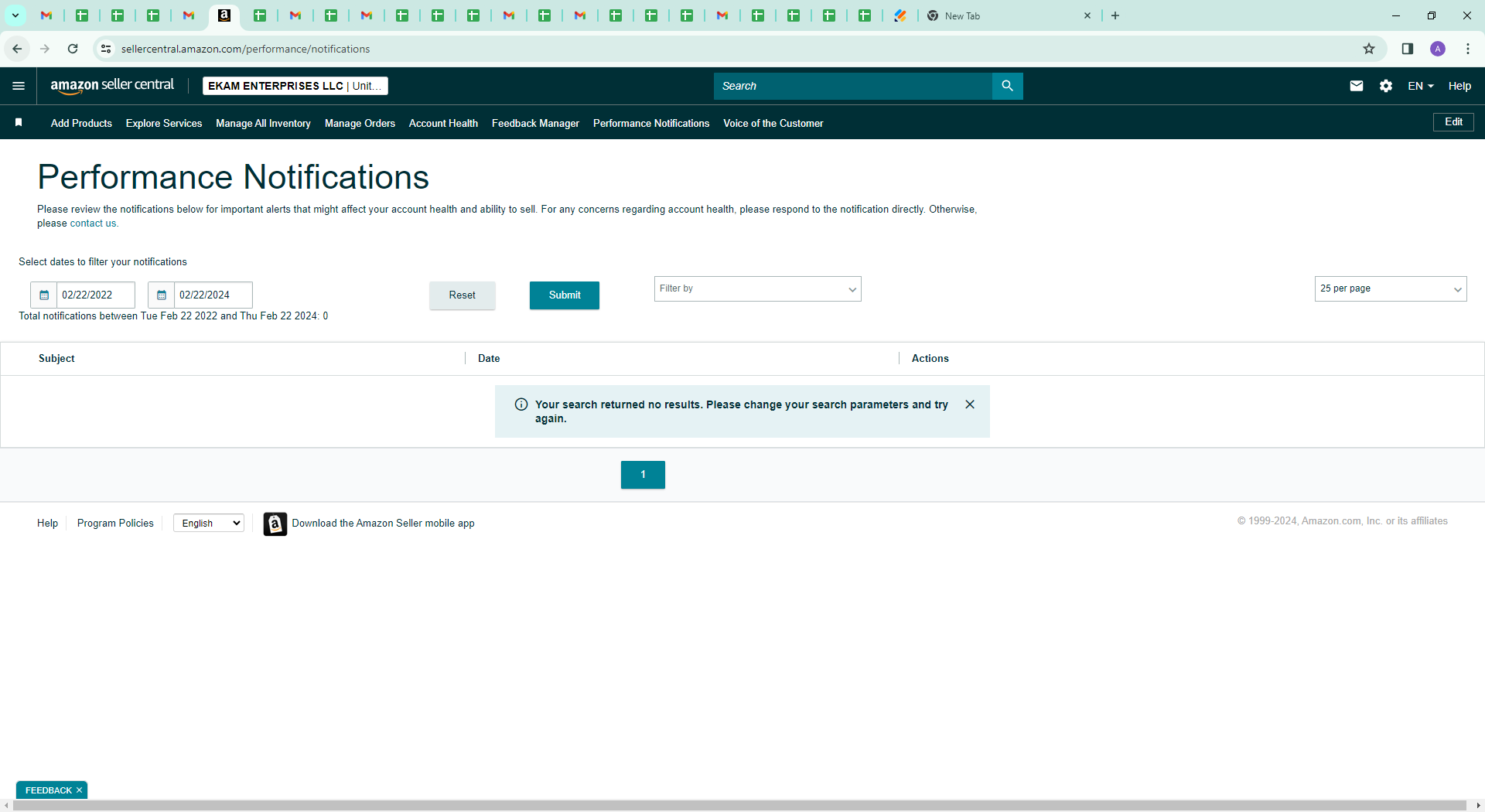Click the info icon in the alert
This screenshot has width=1485, height=812.
pyautogui.click(x=521, y=404)
